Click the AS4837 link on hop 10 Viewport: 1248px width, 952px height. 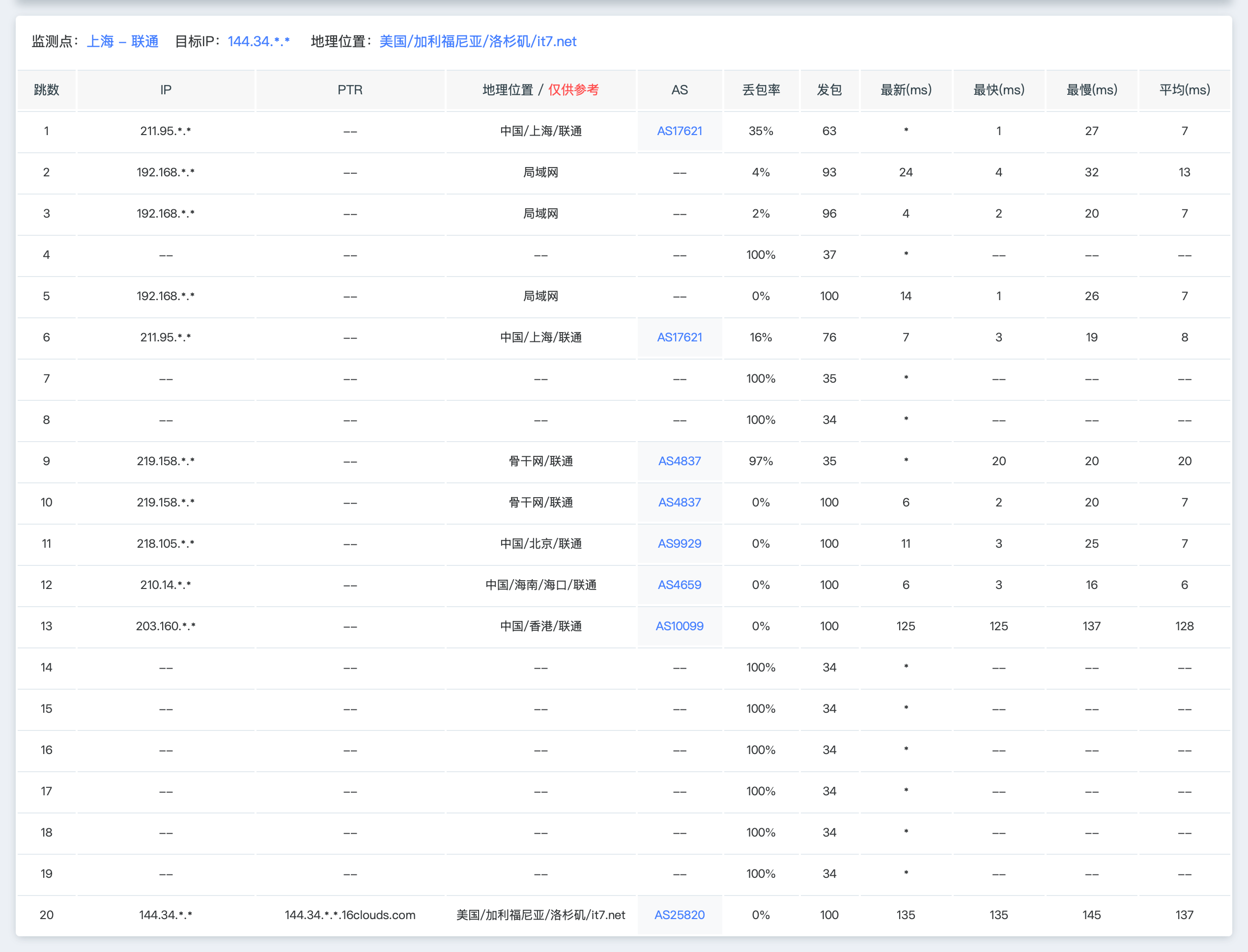tap(679, 502)
